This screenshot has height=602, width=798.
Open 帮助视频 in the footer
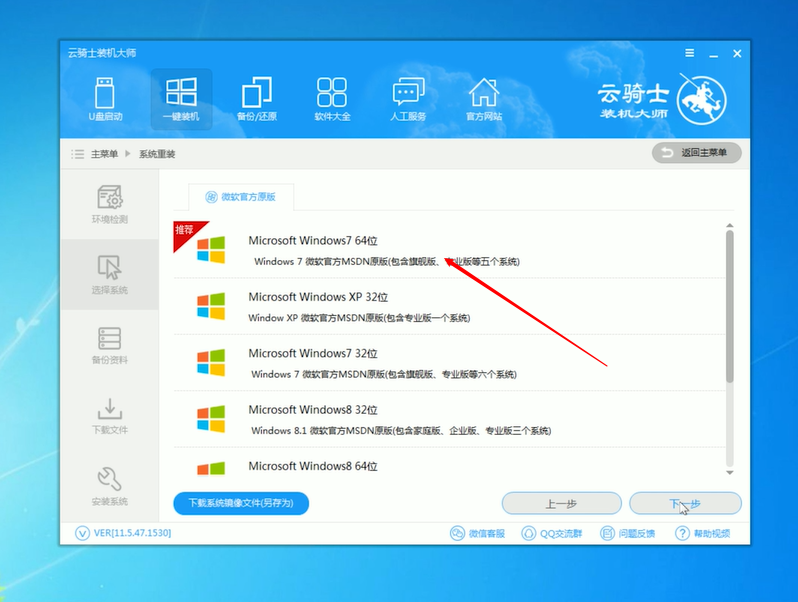[703, 533]
